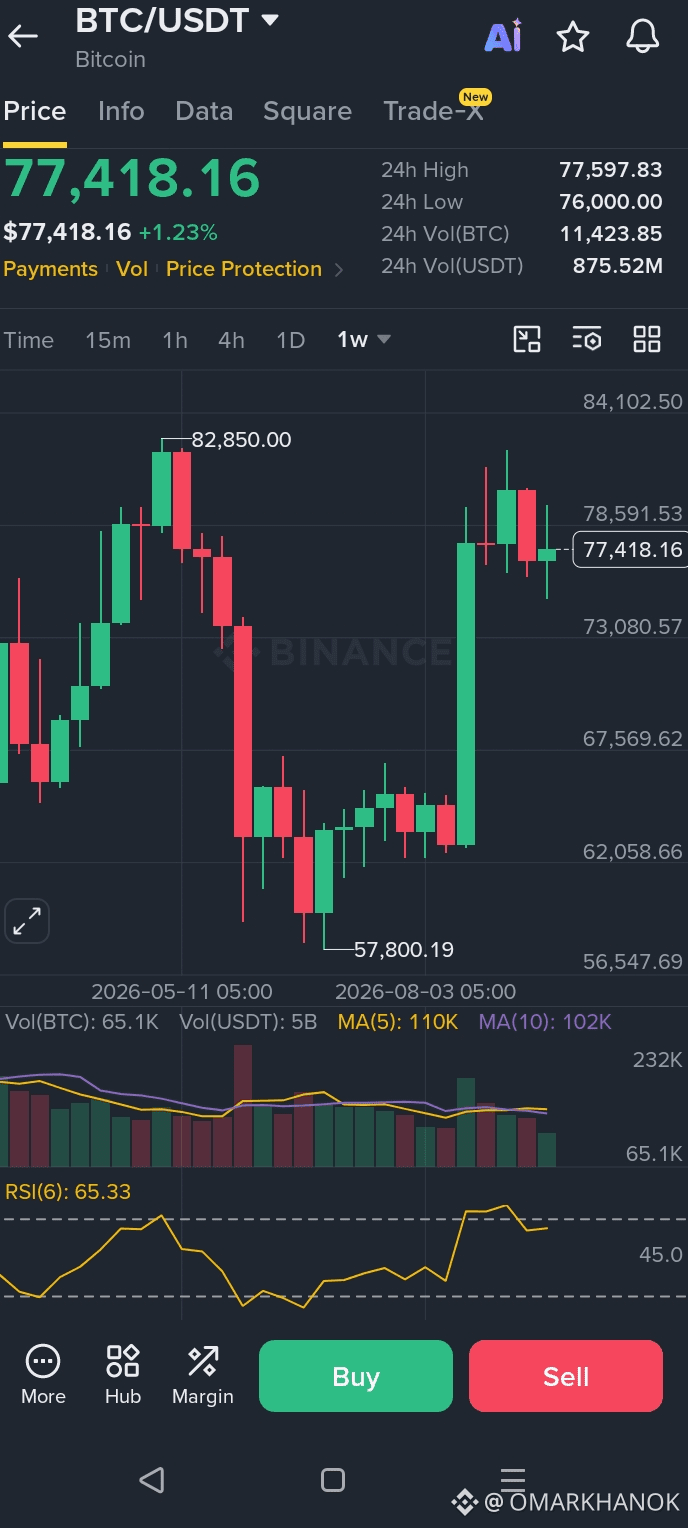Switch to the Info tab
The height and width of the screenshot is (1528, 688).
[121, 111]
